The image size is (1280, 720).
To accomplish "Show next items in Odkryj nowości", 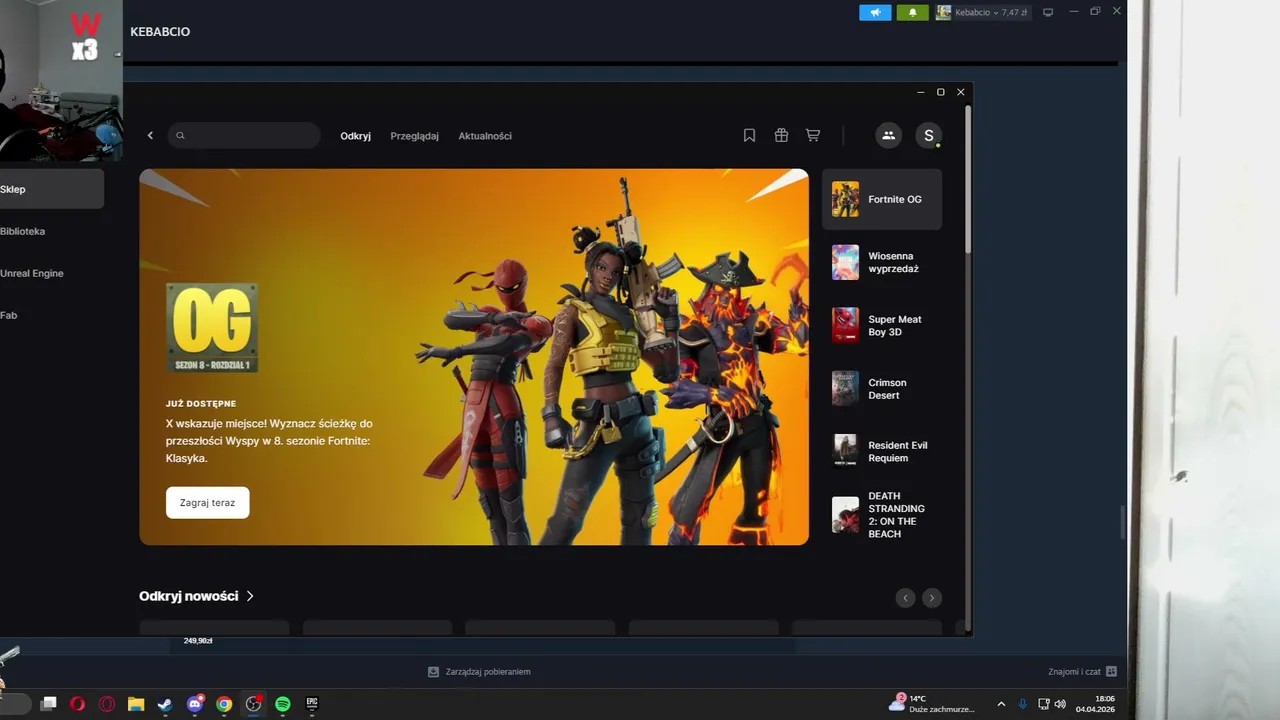I will pos(932,598).
